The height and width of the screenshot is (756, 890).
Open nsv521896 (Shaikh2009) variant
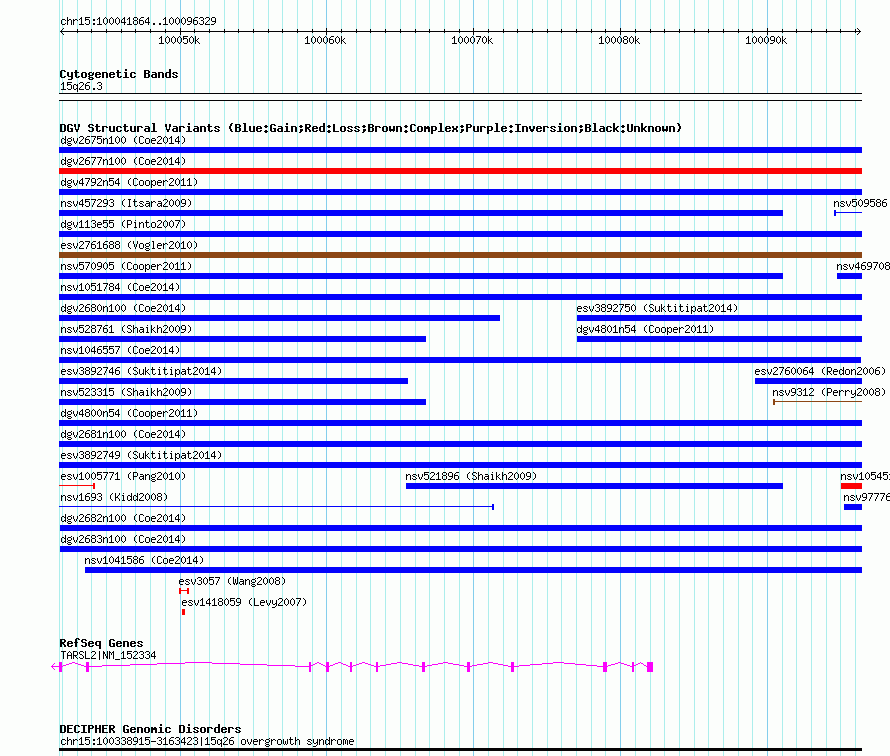471,476
